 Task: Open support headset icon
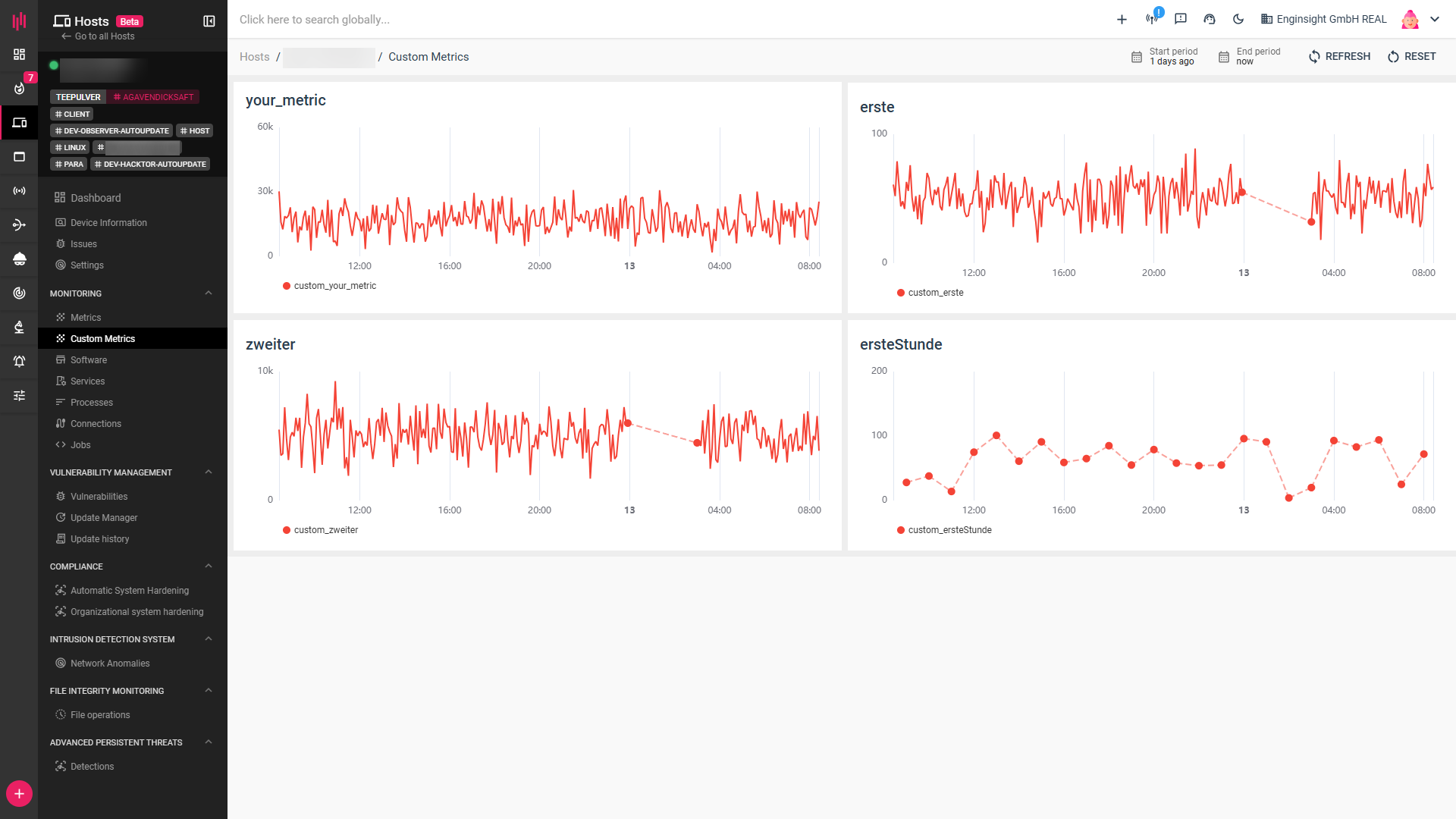(x=1210, y=19)
